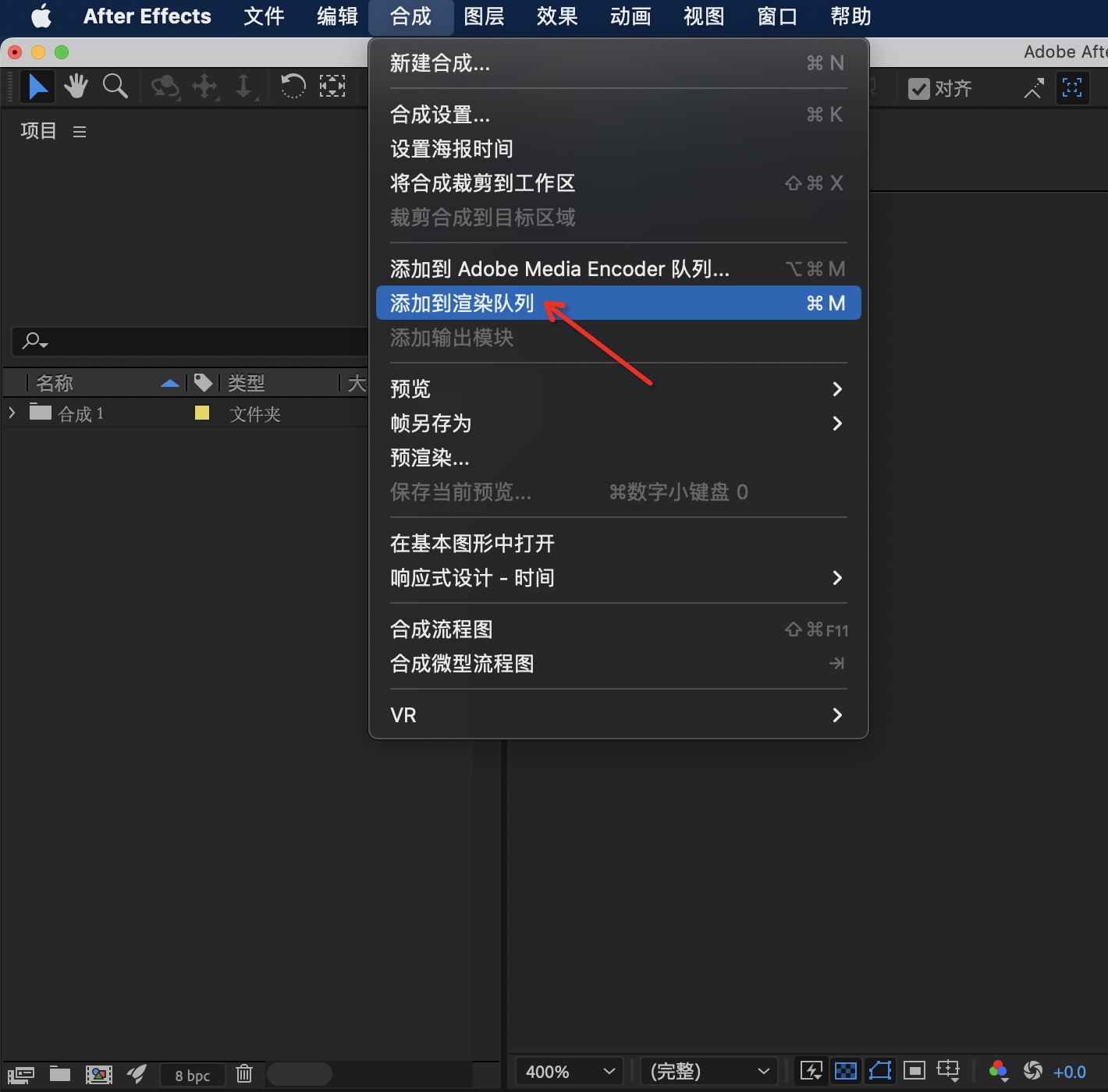Click the snapping extend edges icon
This screenshot has width=1108, height=1092.
click(1034, 88)
